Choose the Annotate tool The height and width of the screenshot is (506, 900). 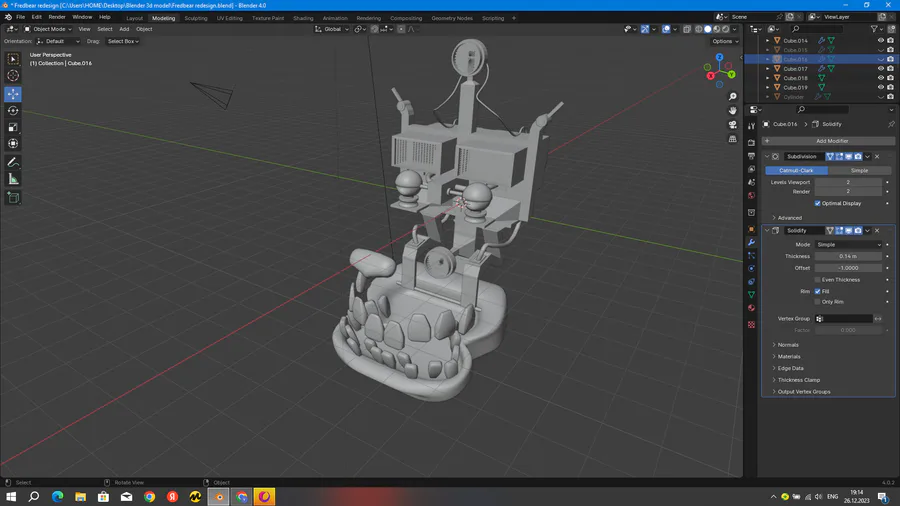(13, 163)
